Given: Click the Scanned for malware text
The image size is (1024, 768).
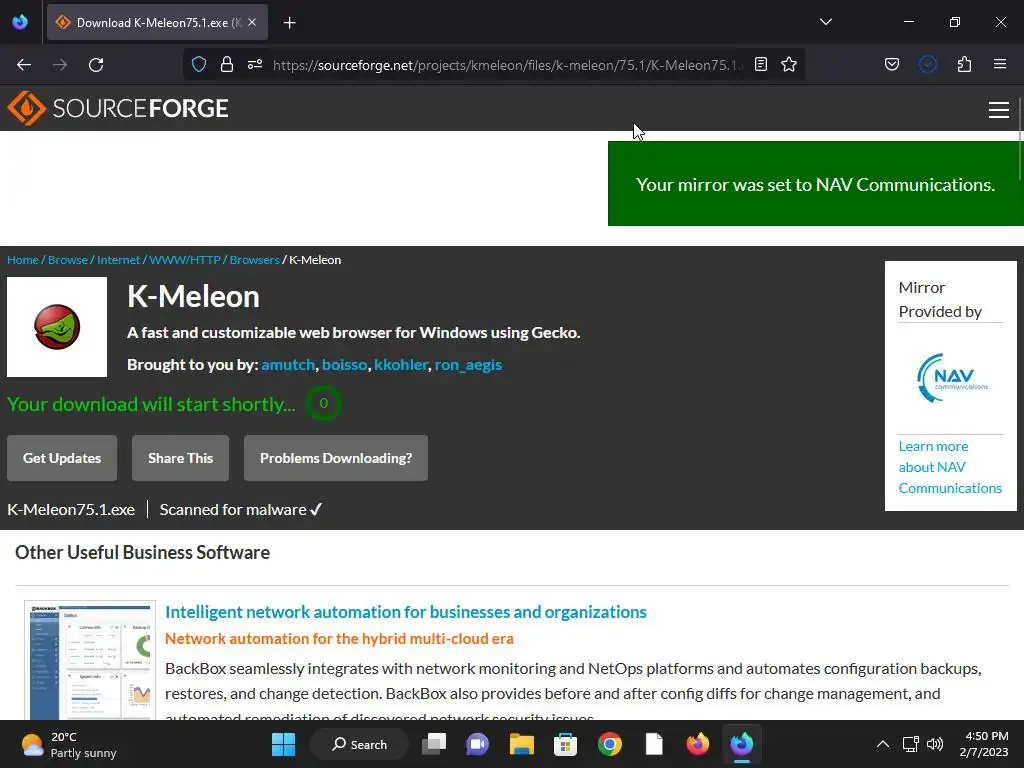Looking at the screenshot, I should [241, 509].
